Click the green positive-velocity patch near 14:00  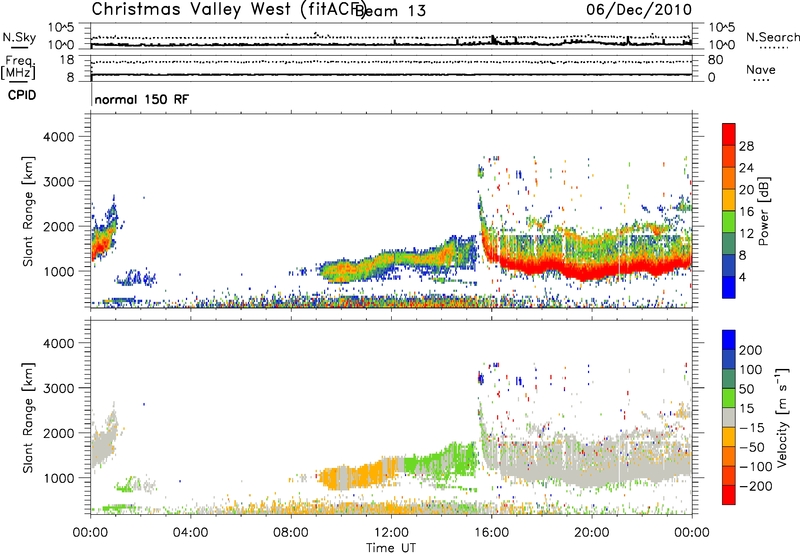(x=441, y=459)
